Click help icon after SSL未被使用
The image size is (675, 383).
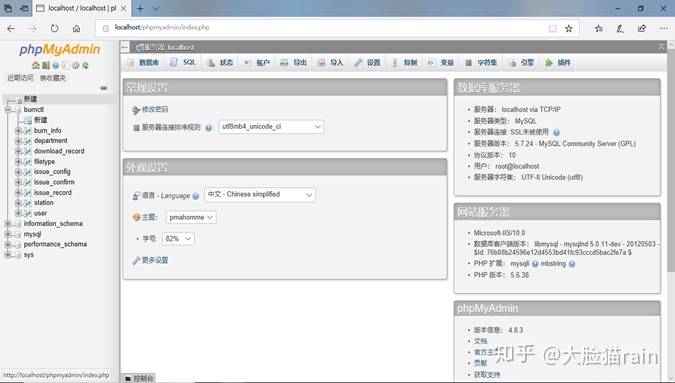[556, 133]
